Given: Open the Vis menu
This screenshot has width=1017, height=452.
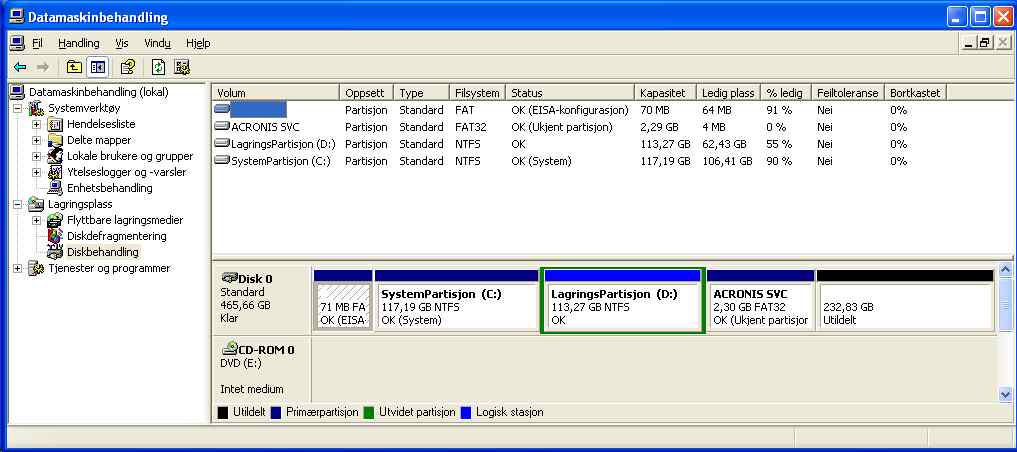Looking at the screenshot, I should pos(122,43).
